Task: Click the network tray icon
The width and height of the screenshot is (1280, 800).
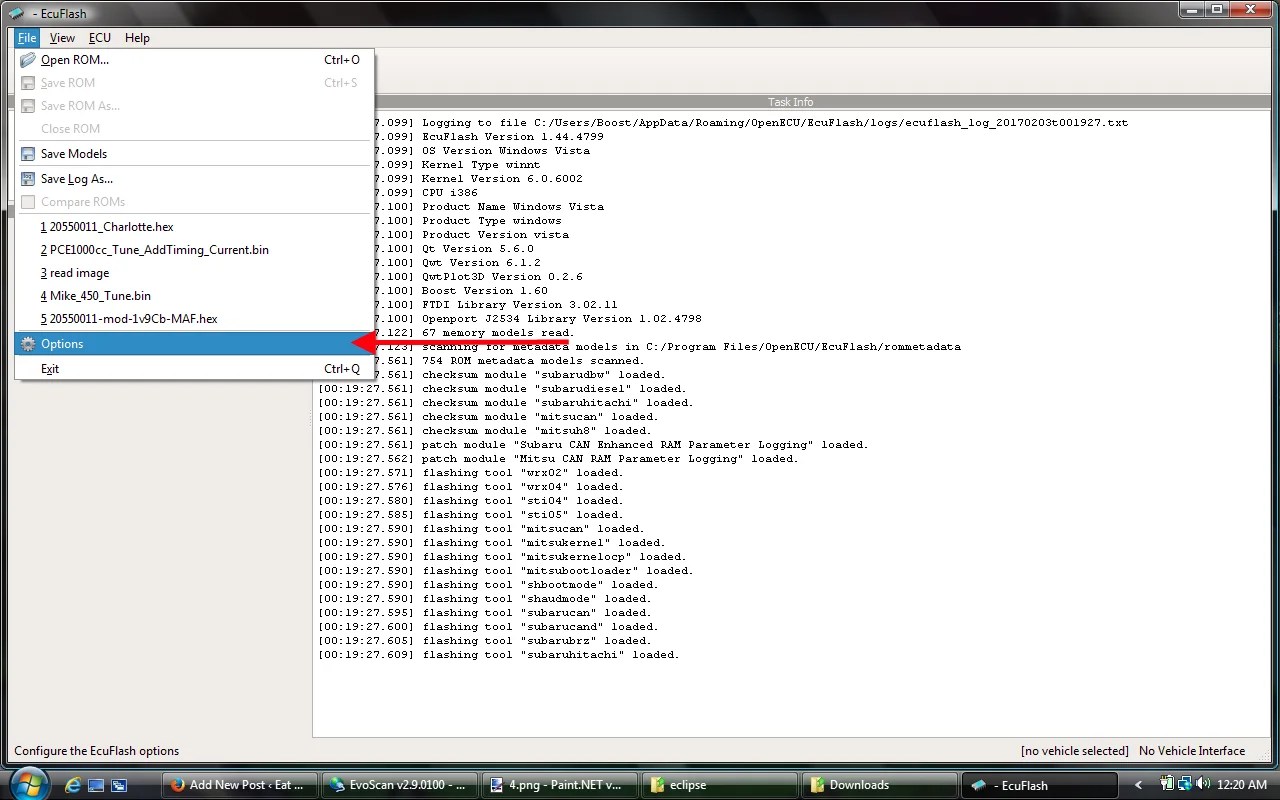Action: point(1183,785)
